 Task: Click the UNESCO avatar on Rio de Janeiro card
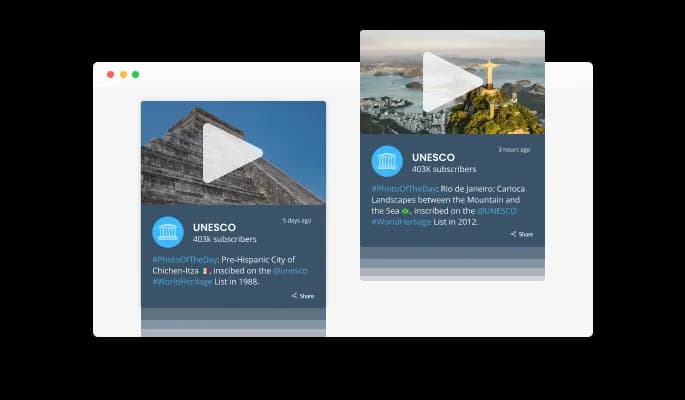pos(387,161)
